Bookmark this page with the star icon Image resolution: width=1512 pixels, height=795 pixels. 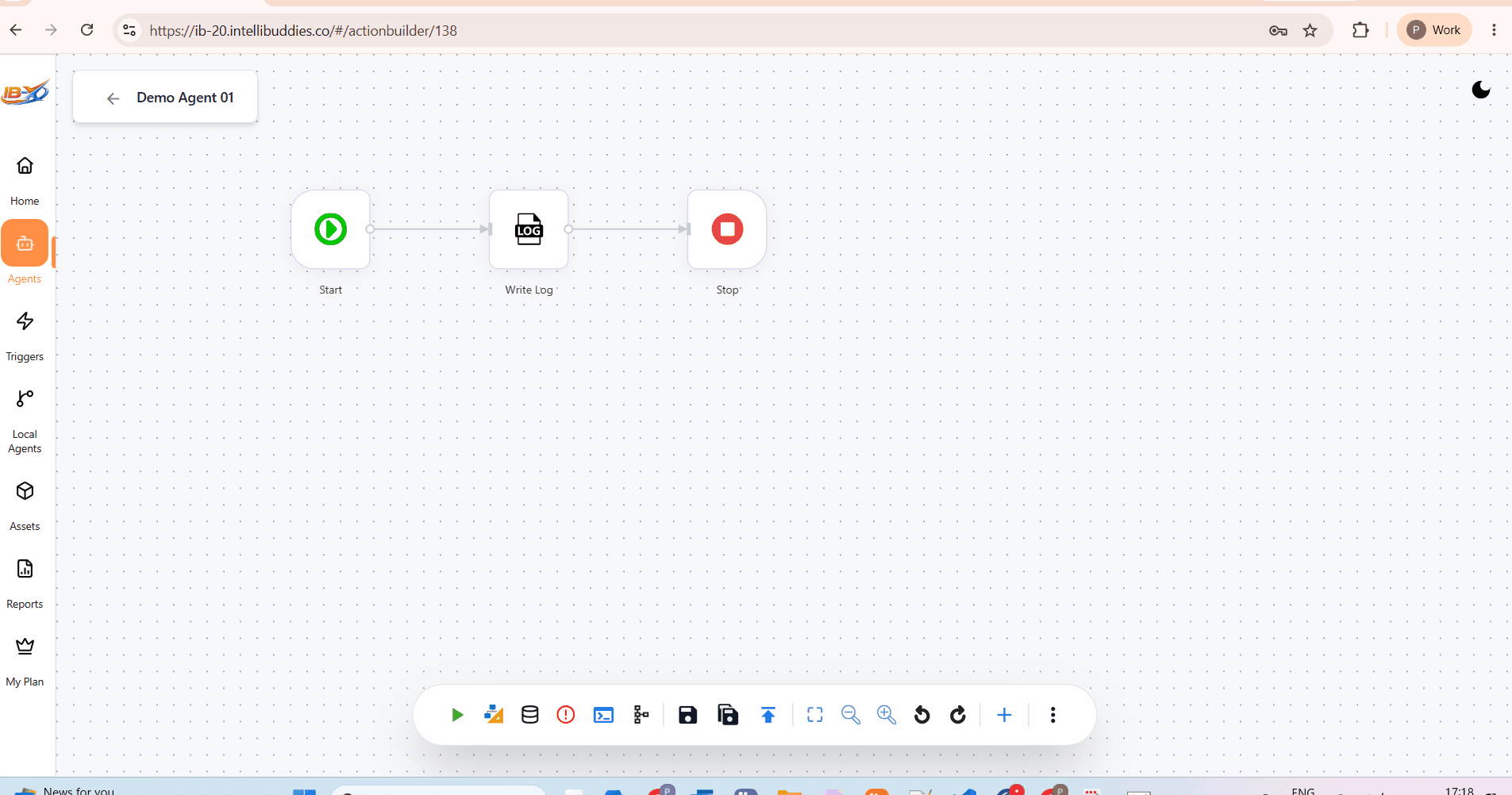click(x=1310, y=30)
